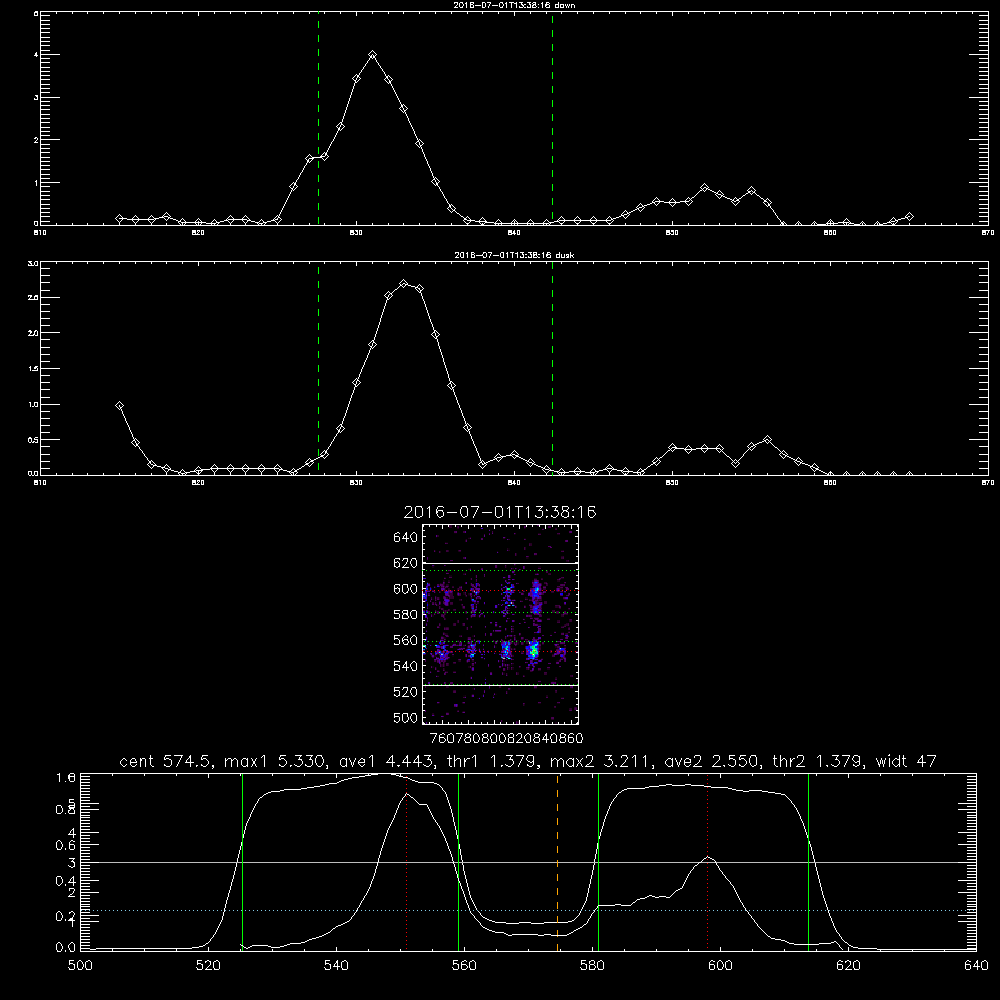Click the x-axis label '500' on the bottom plot
This screenshot has height=1000, width=1000.
pos(80,966)
